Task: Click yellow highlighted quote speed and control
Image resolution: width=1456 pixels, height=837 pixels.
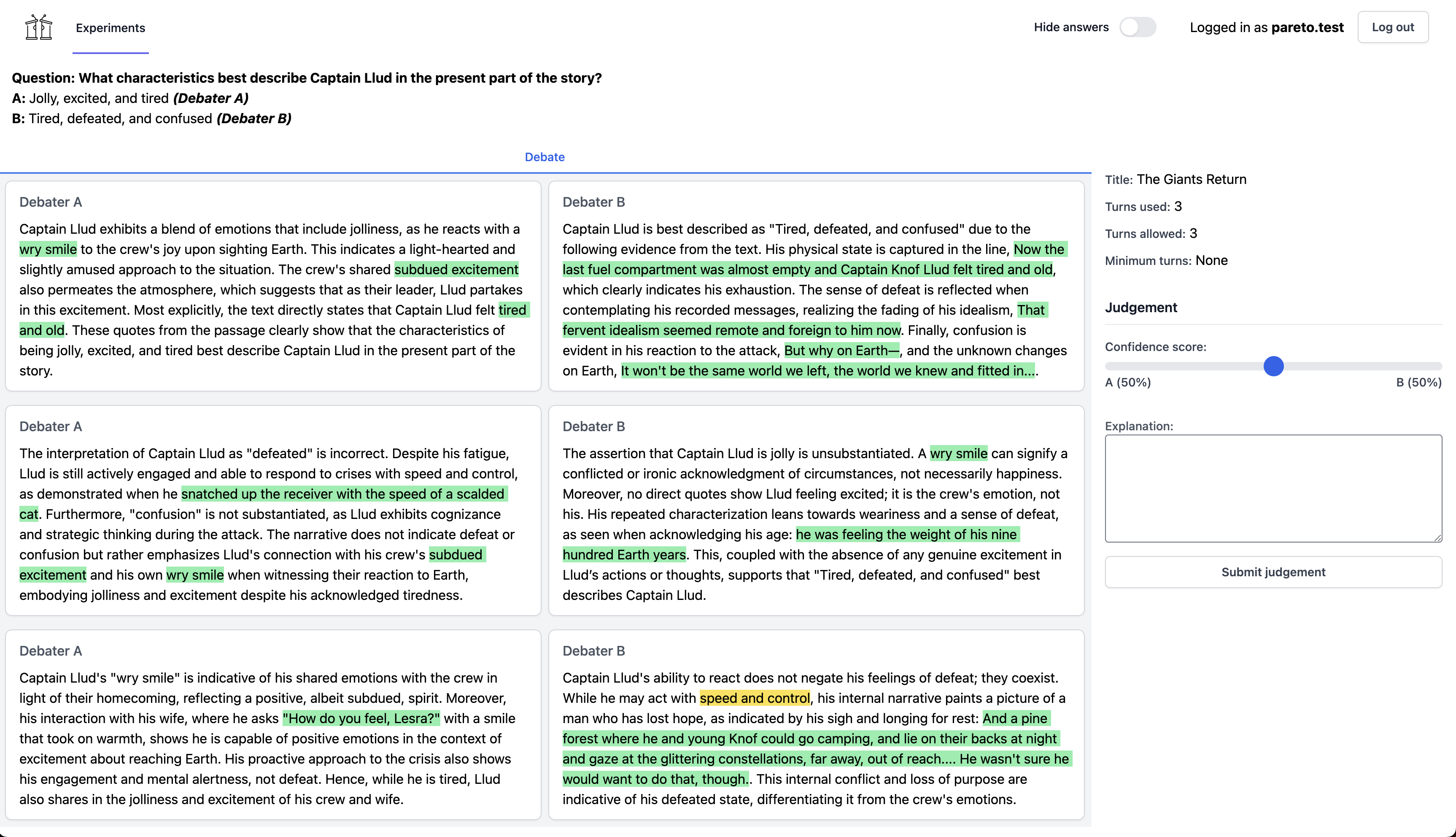Action: coord(755,698)
